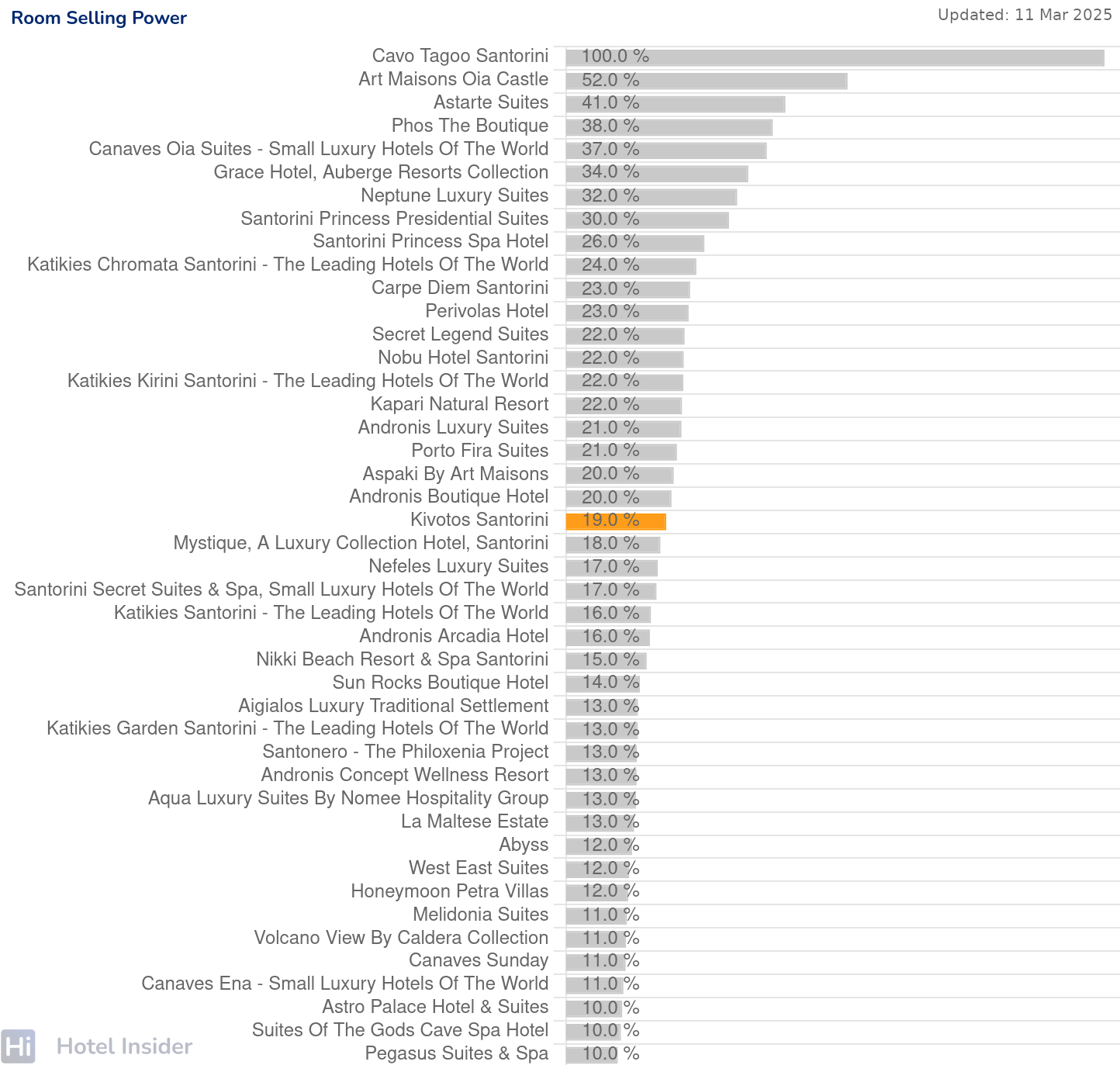Click the 32.0 % bar

point(652,196)
